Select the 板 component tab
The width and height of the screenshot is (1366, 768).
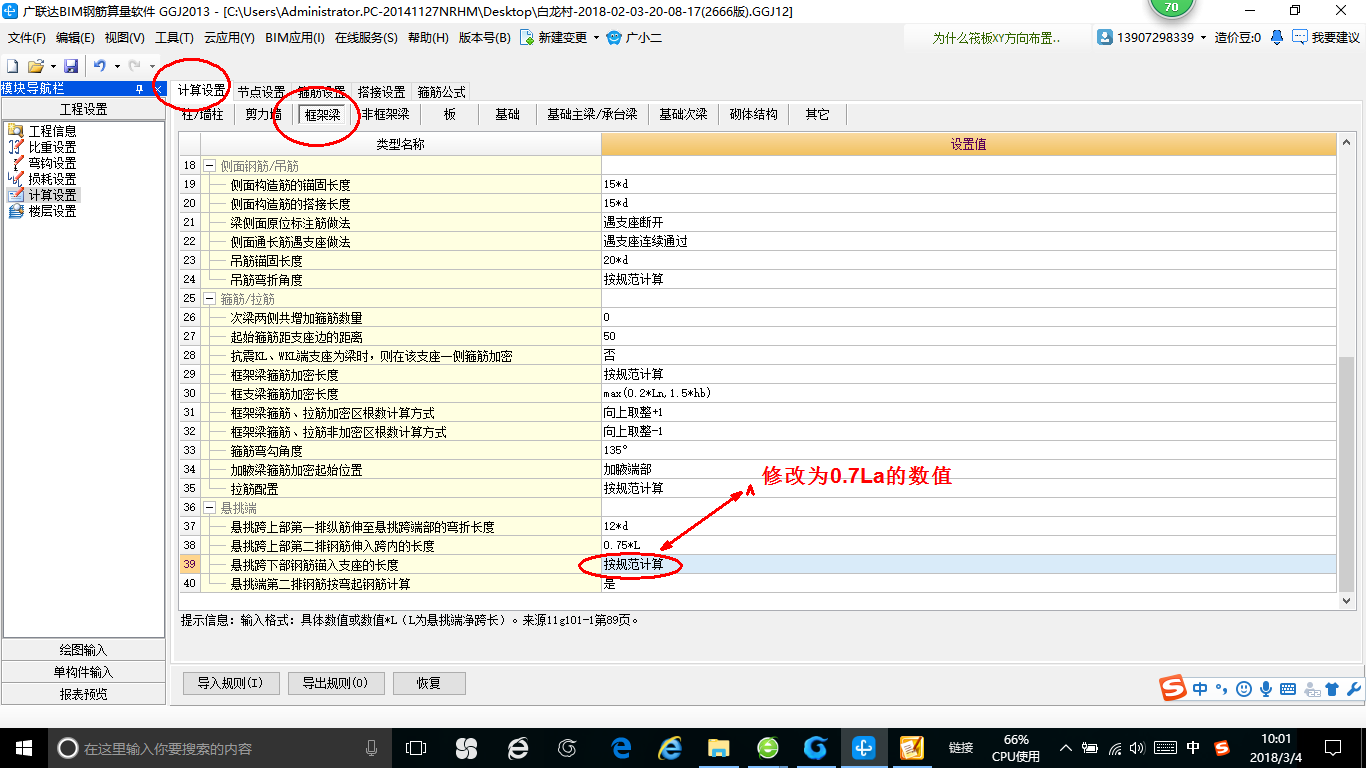[x=450, y=115]
